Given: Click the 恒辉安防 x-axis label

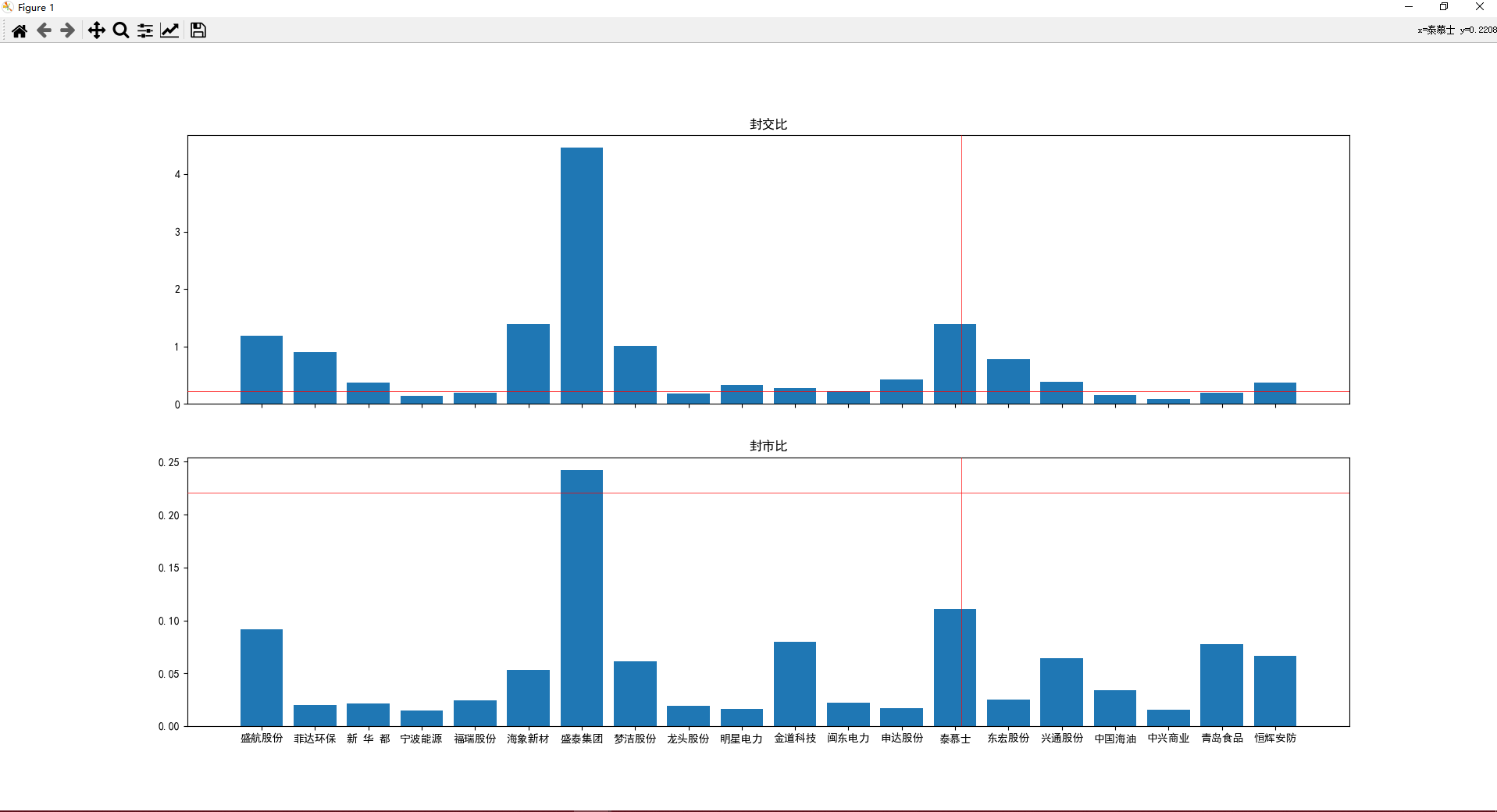Looking at the screenshot, I should click(x=1275, y=738).
